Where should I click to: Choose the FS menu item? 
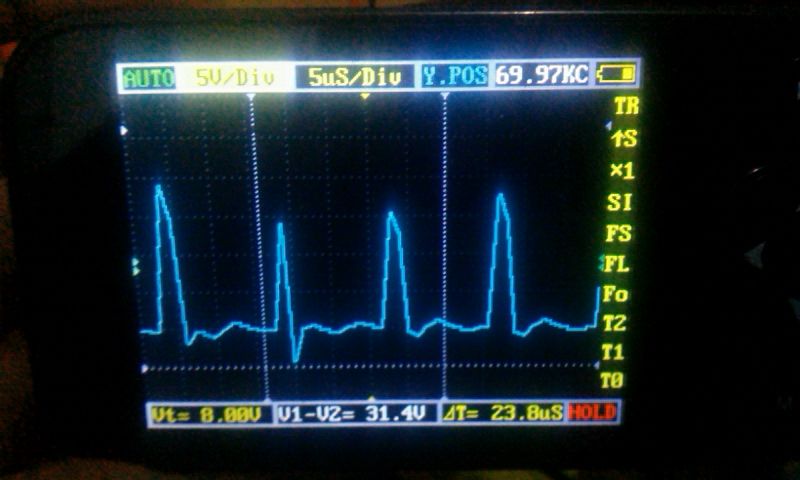[x=618, y=234]
